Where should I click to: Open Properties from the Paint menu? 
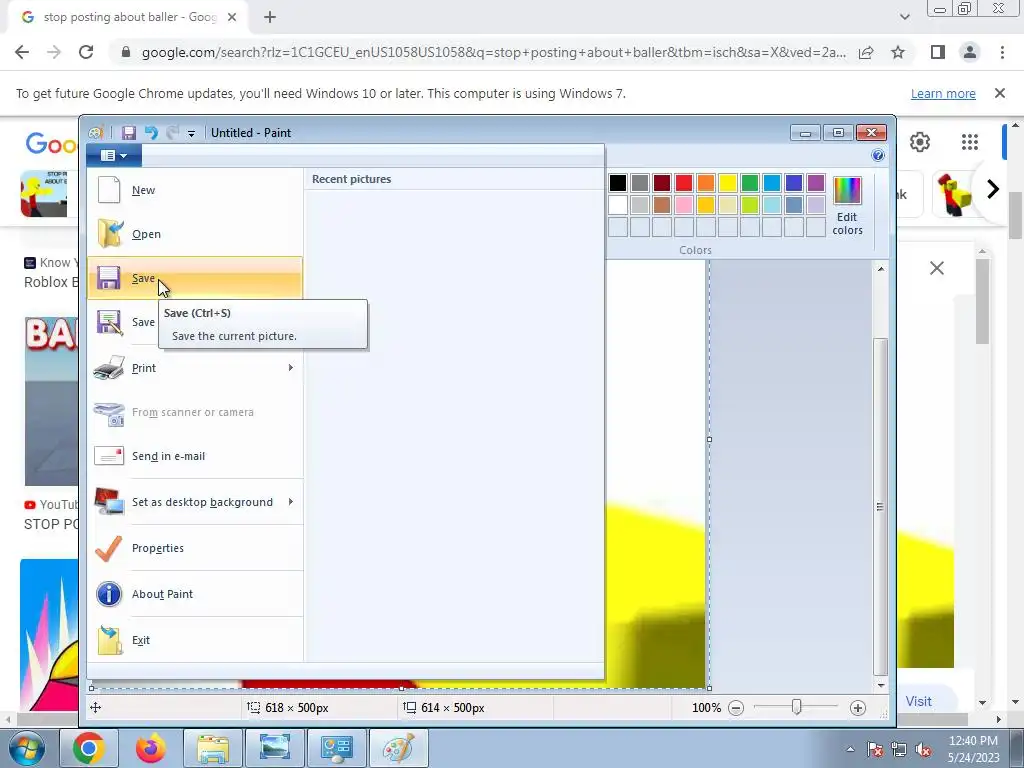coord(195,548)
